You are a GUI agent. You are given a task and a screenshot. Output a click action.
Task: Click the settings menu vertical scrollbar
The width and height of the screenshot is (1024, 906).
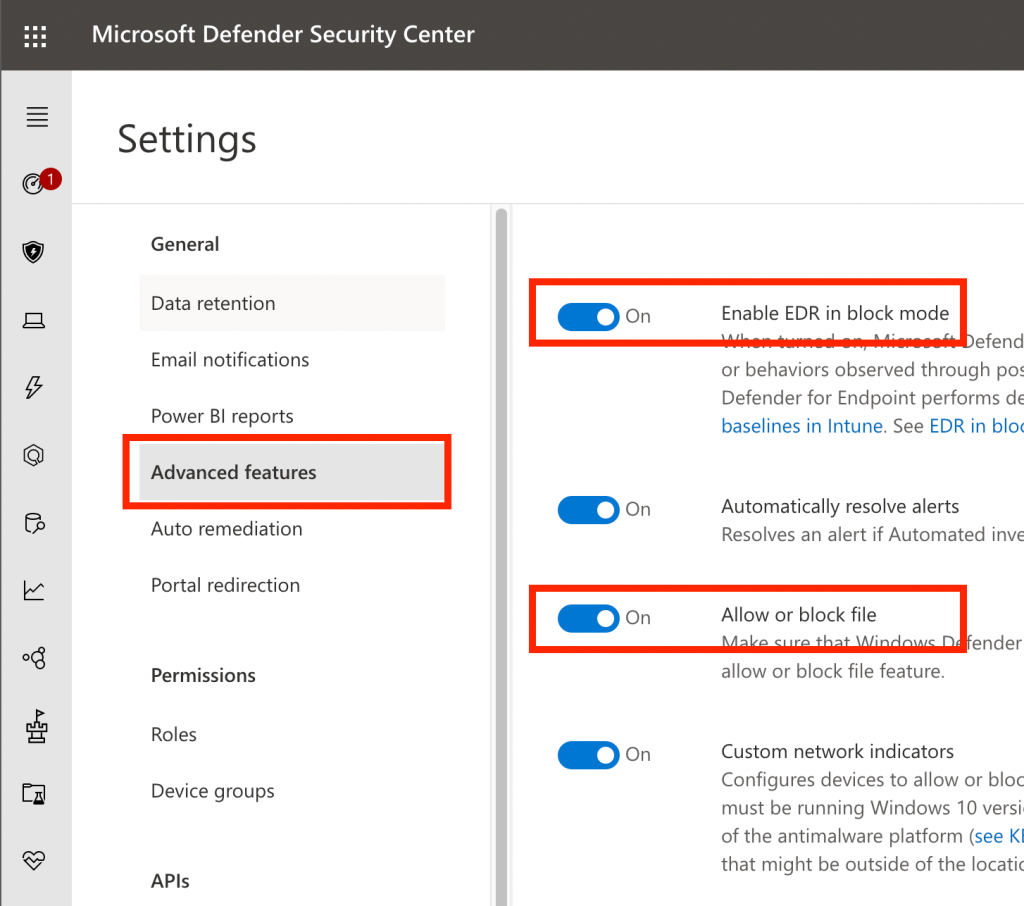[502, 555]
